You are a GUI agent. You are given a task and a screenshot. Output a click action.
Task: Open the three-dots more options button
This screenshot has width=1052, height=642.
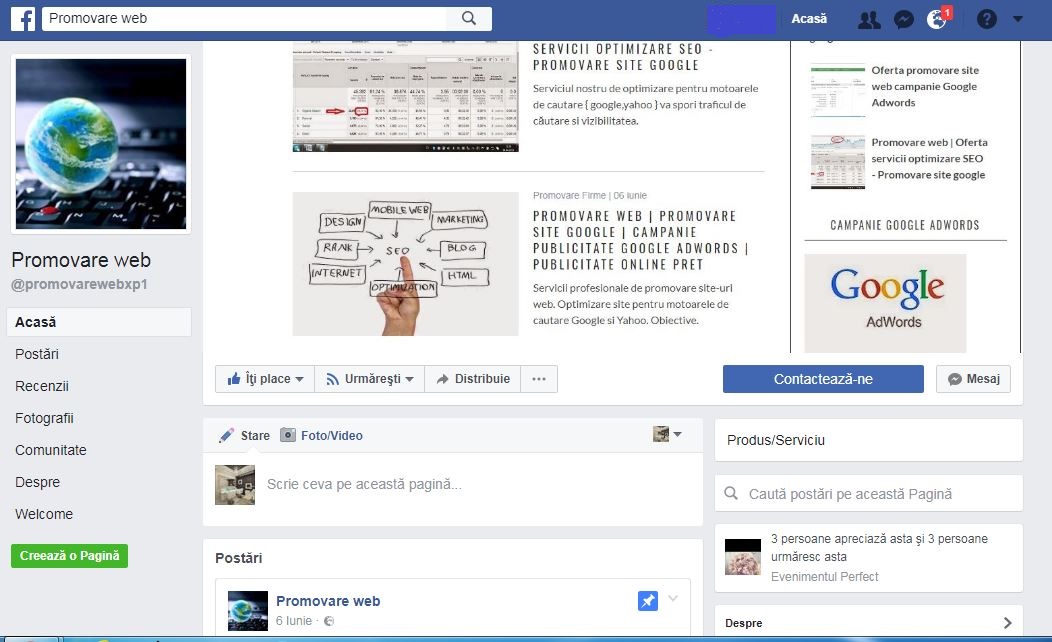coord(539,379)
